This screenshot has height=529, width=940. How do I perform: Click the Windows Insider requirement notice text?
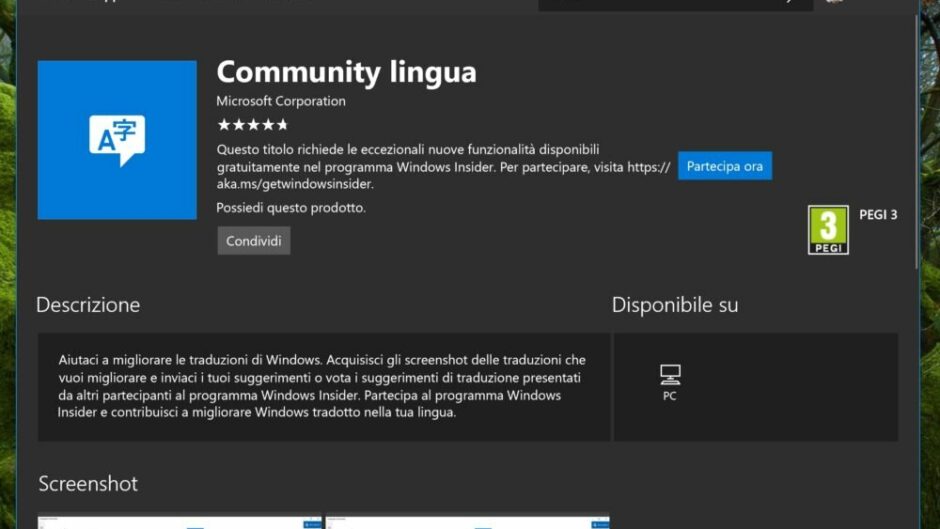click(x=444, y=166)
